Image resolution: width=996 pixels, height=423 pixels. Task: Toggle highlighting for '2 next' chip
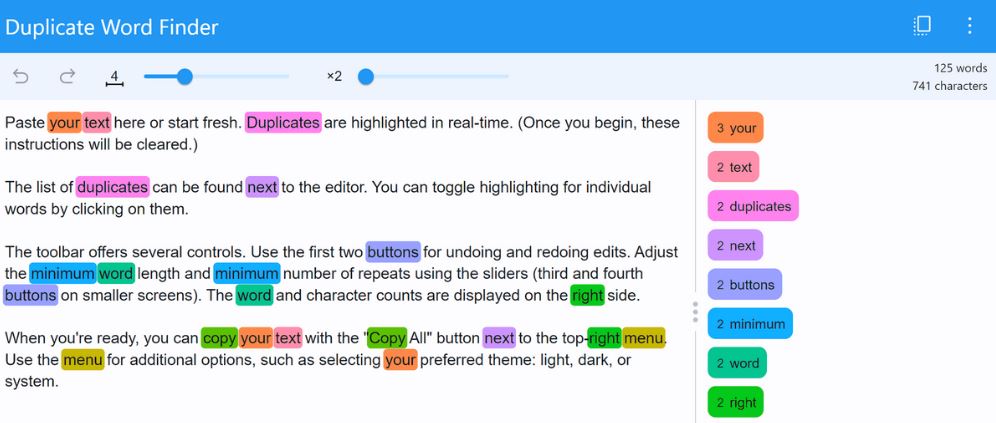[735, 245]
